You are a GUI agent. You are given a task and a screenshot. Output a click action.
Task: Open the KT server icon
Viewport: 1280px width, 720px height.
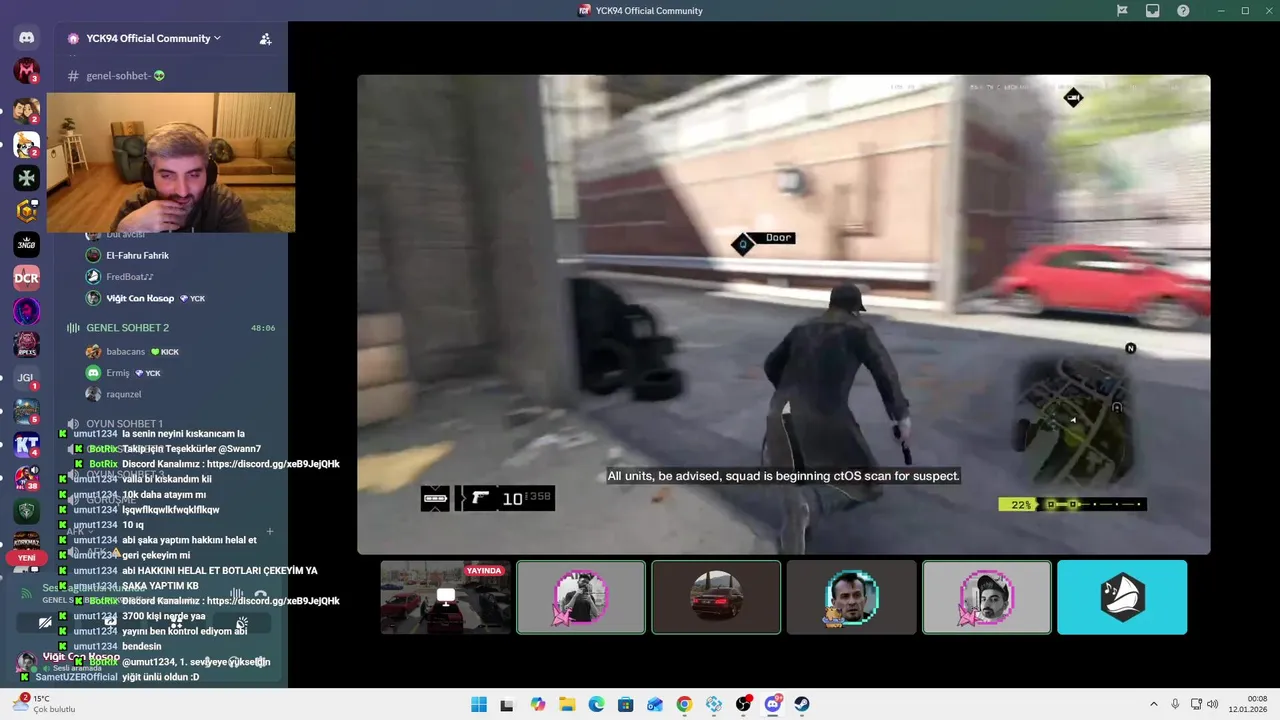pyautogui.click(x=26, y=445)
